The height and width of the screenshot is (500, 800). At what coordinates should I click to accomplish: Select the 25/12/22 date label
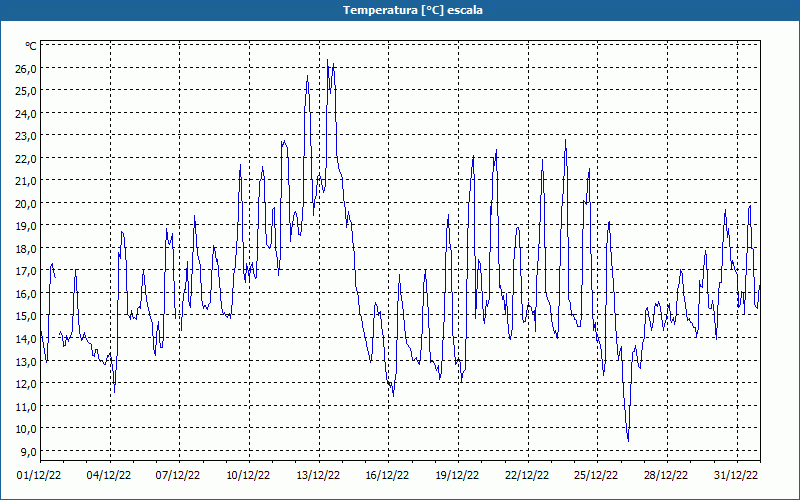tap(596, 475)
